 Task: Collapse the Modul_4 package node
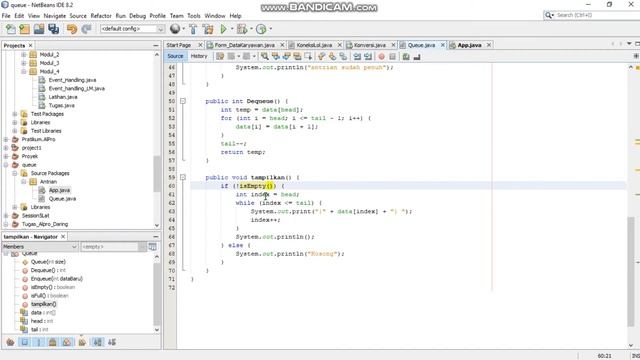pyautogui.click(x=24, y=71)
